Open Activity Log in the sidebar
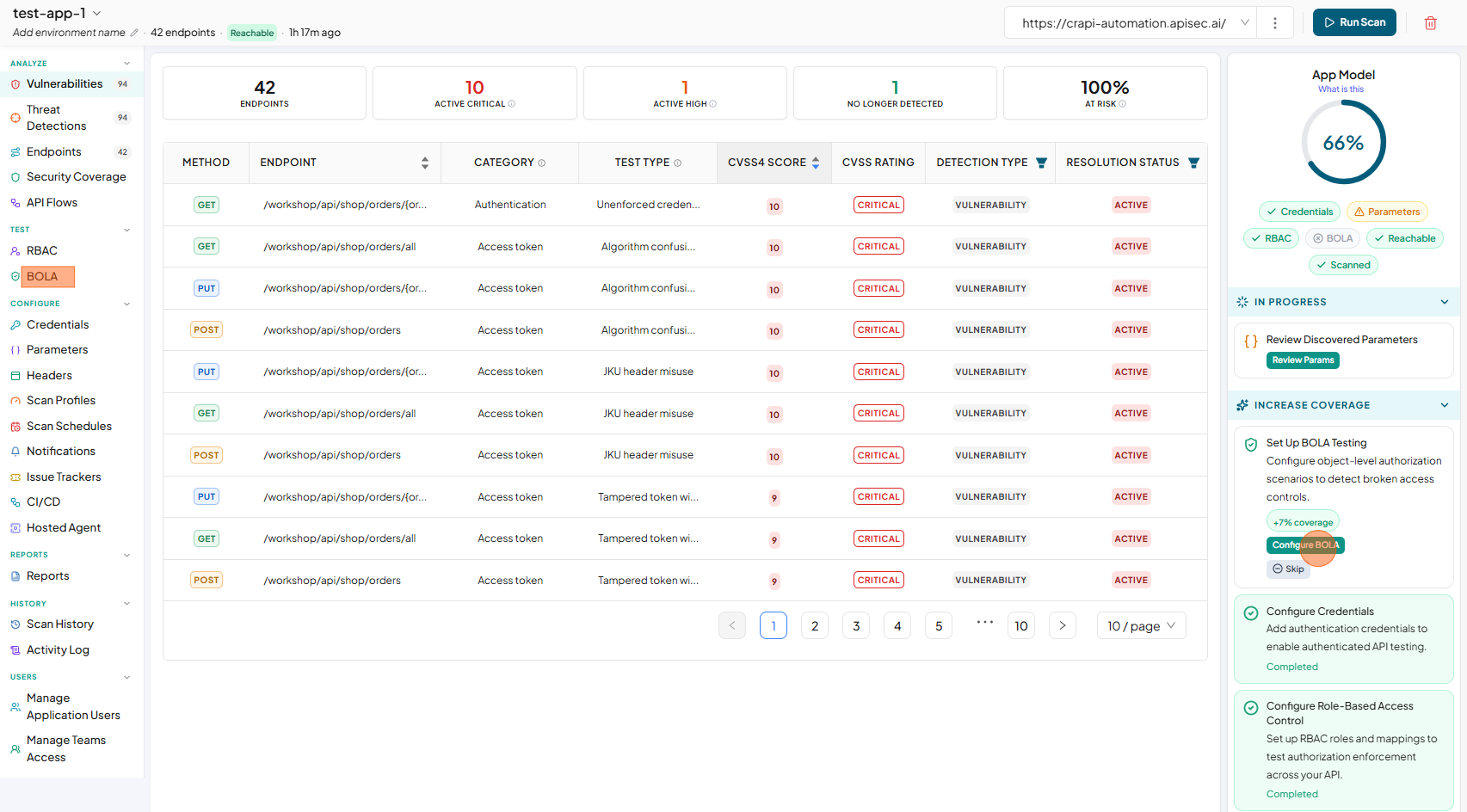Viewport: 1467px width, 812px height. coord(58,649)
